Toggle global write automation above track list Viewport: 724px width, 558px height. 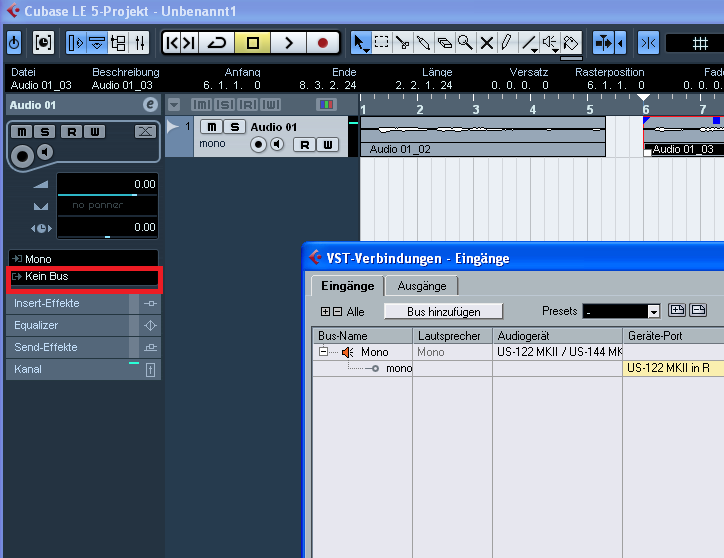tap(271, 105)
